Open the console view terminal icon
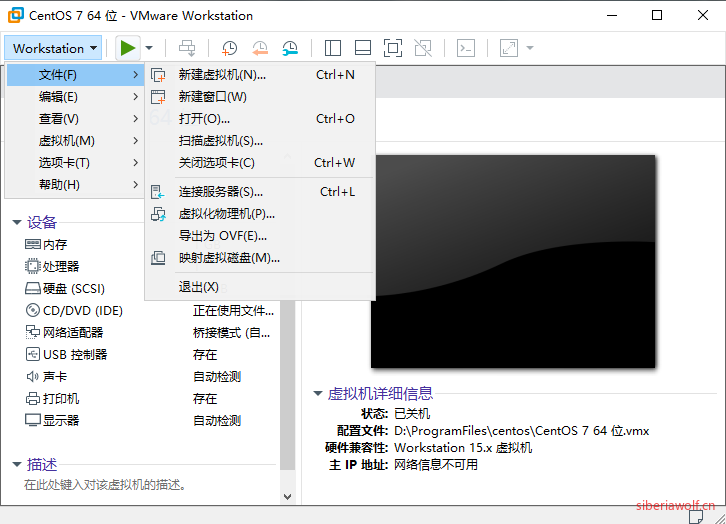Viewport: 726px width, 524px height. [x=466, y=48]
